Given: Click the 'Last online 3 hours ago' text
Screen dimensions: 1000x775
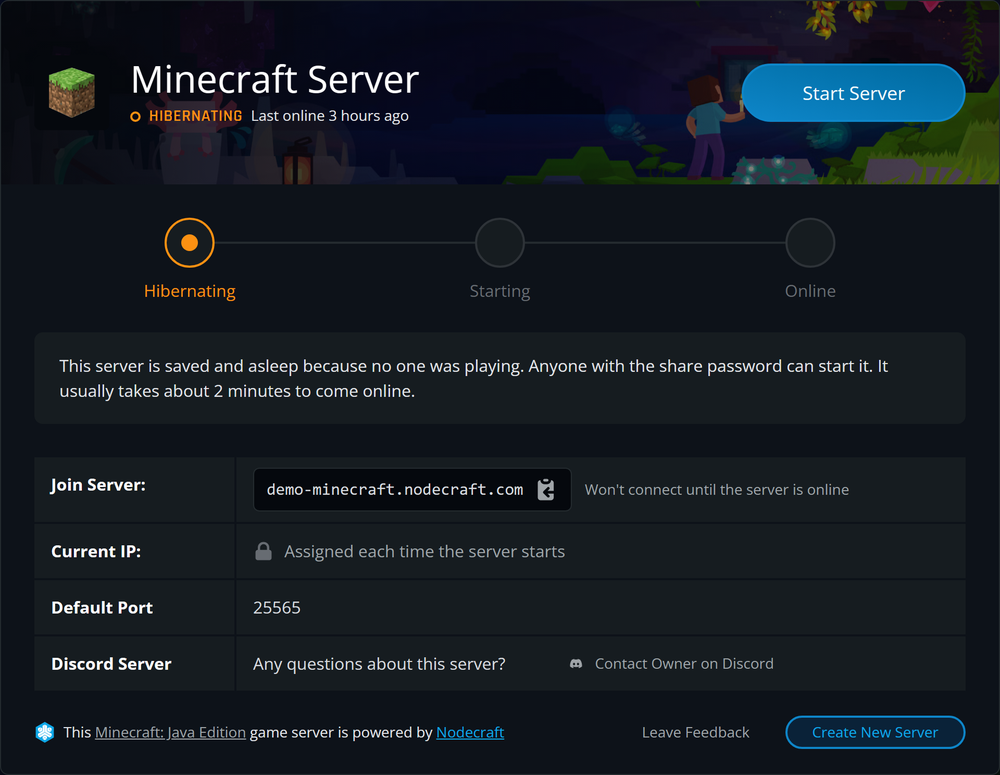Looking at the screenshot, I should (x=330, y=116).
